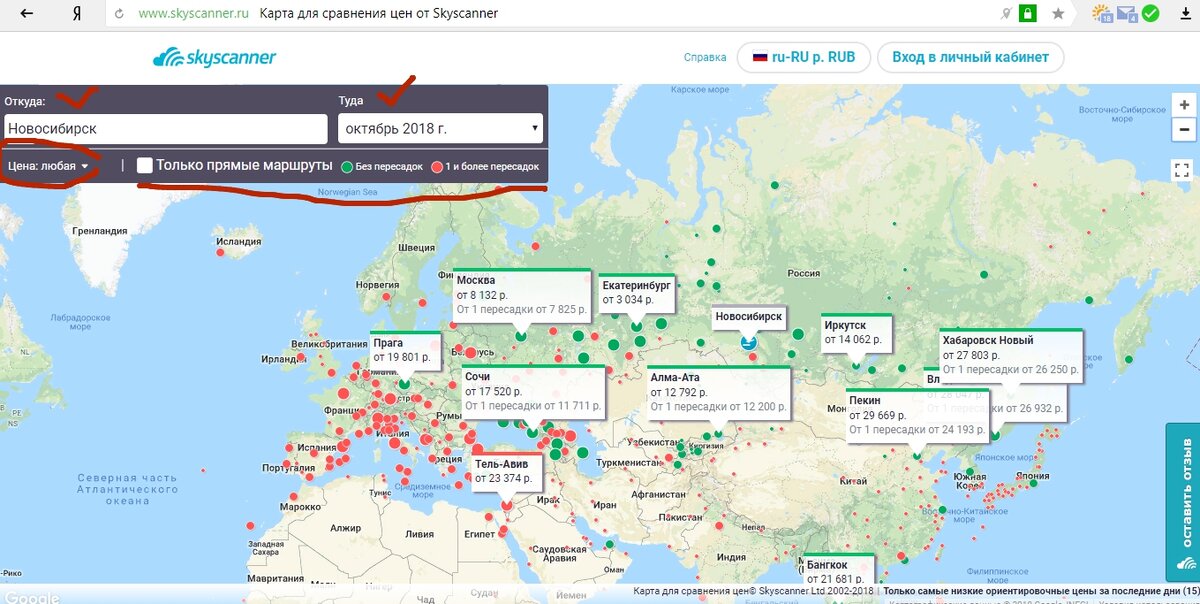Click the Russian flag in locale button
1200x604 pixels.
point(759,58)
